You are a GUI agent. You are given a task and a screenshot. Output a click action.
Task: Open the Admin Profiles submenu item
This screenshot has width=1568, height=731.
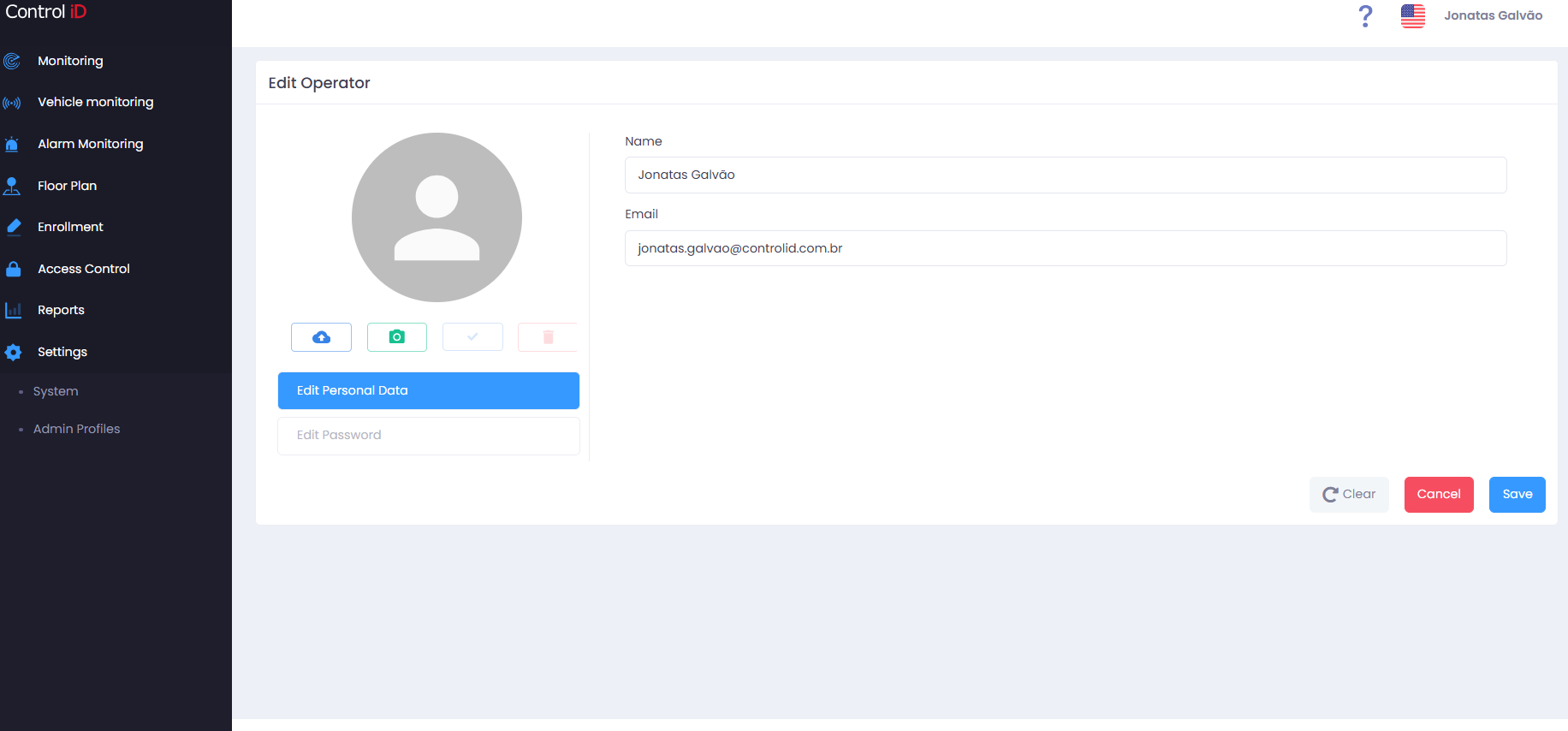(76, 429)
